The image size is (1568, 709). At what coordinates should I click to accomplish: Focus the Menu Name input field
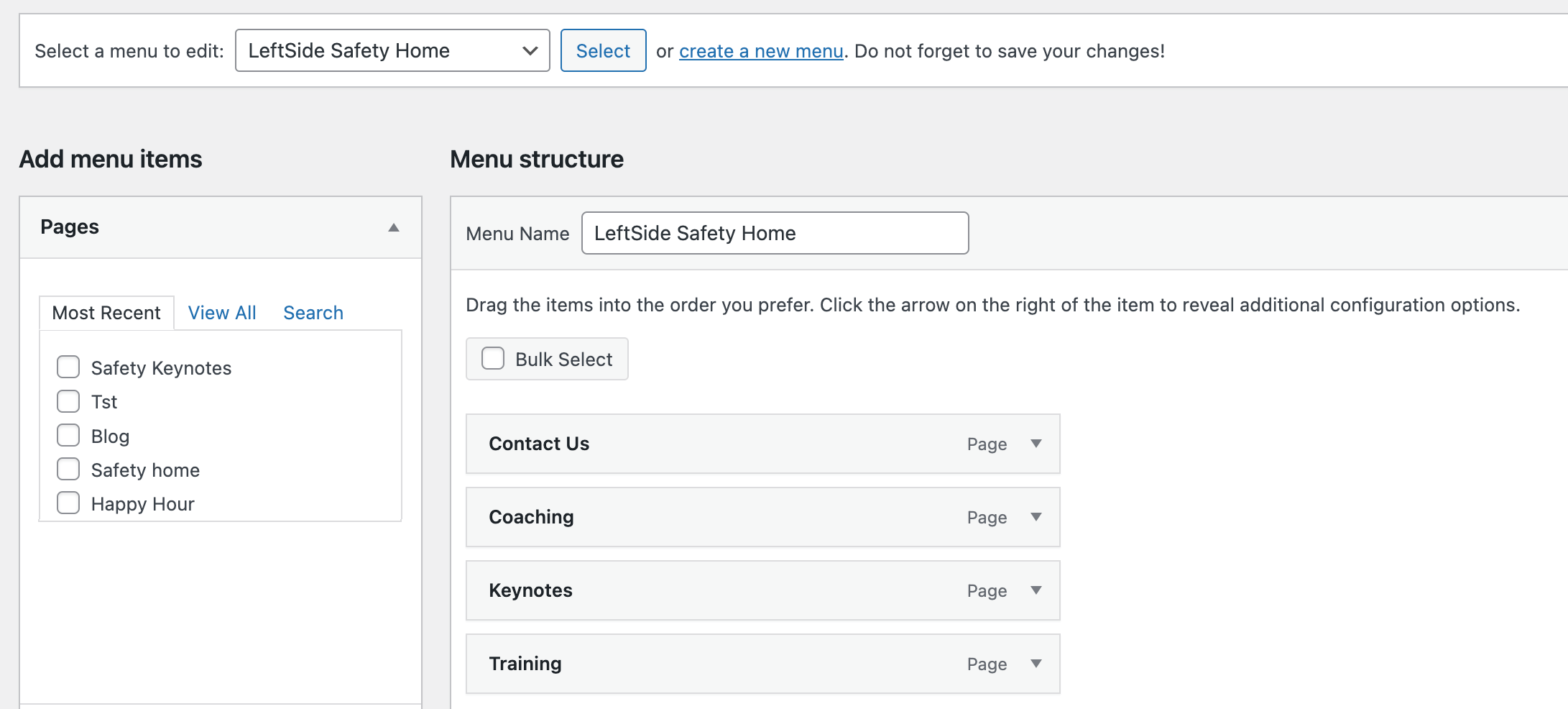click(775, 233)
